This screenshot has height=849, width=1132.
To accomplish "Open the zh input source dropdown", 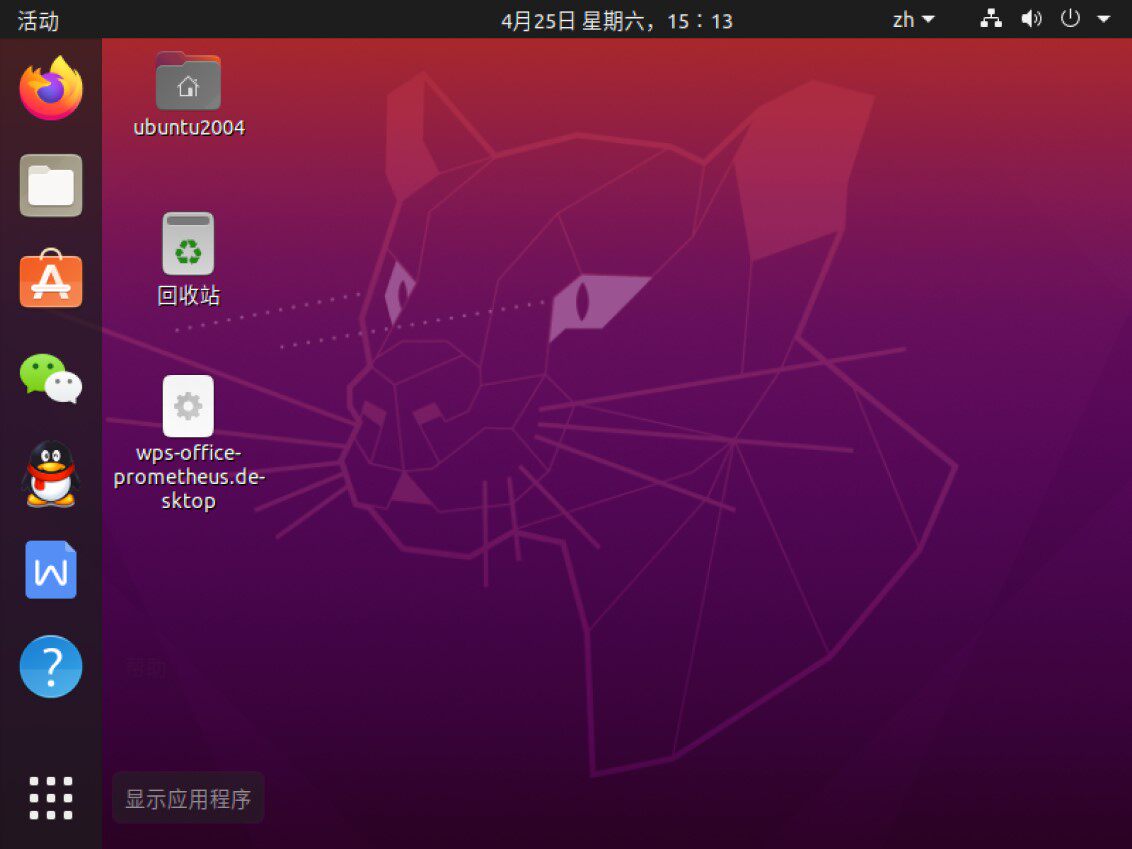I will 913,19.
